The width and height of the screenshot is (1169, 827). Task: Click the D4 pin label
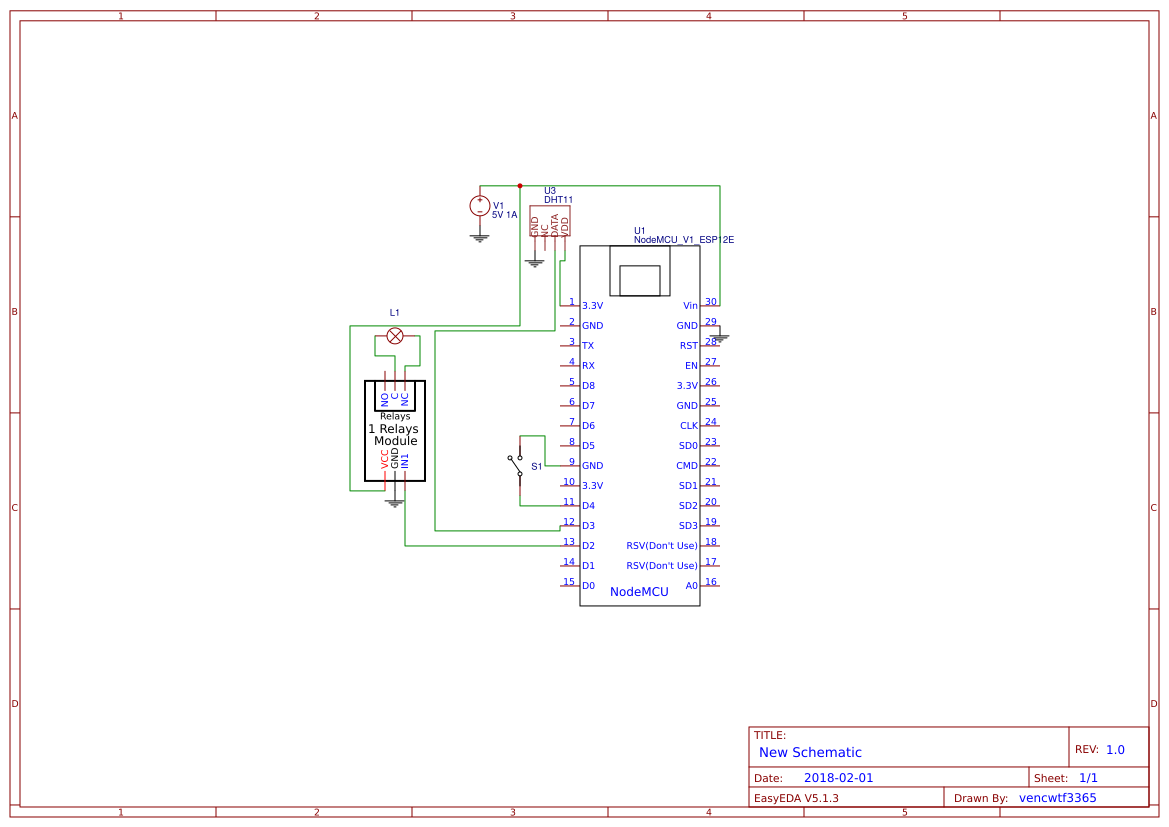(x=588, y=506)
